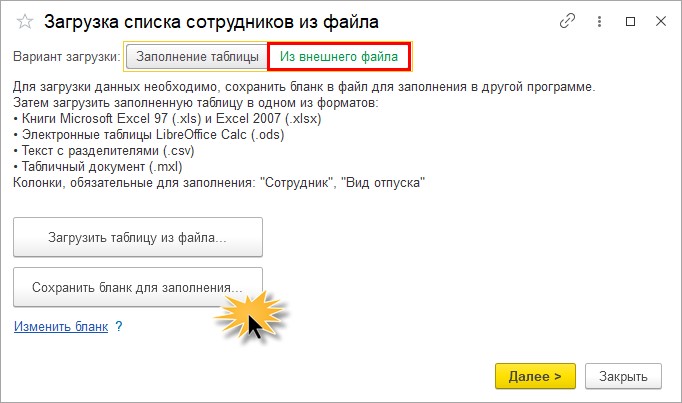
Task: Click the "Текст с разделителями (.csv)" line
Action: pyautogui.click(x=104, y=150)
